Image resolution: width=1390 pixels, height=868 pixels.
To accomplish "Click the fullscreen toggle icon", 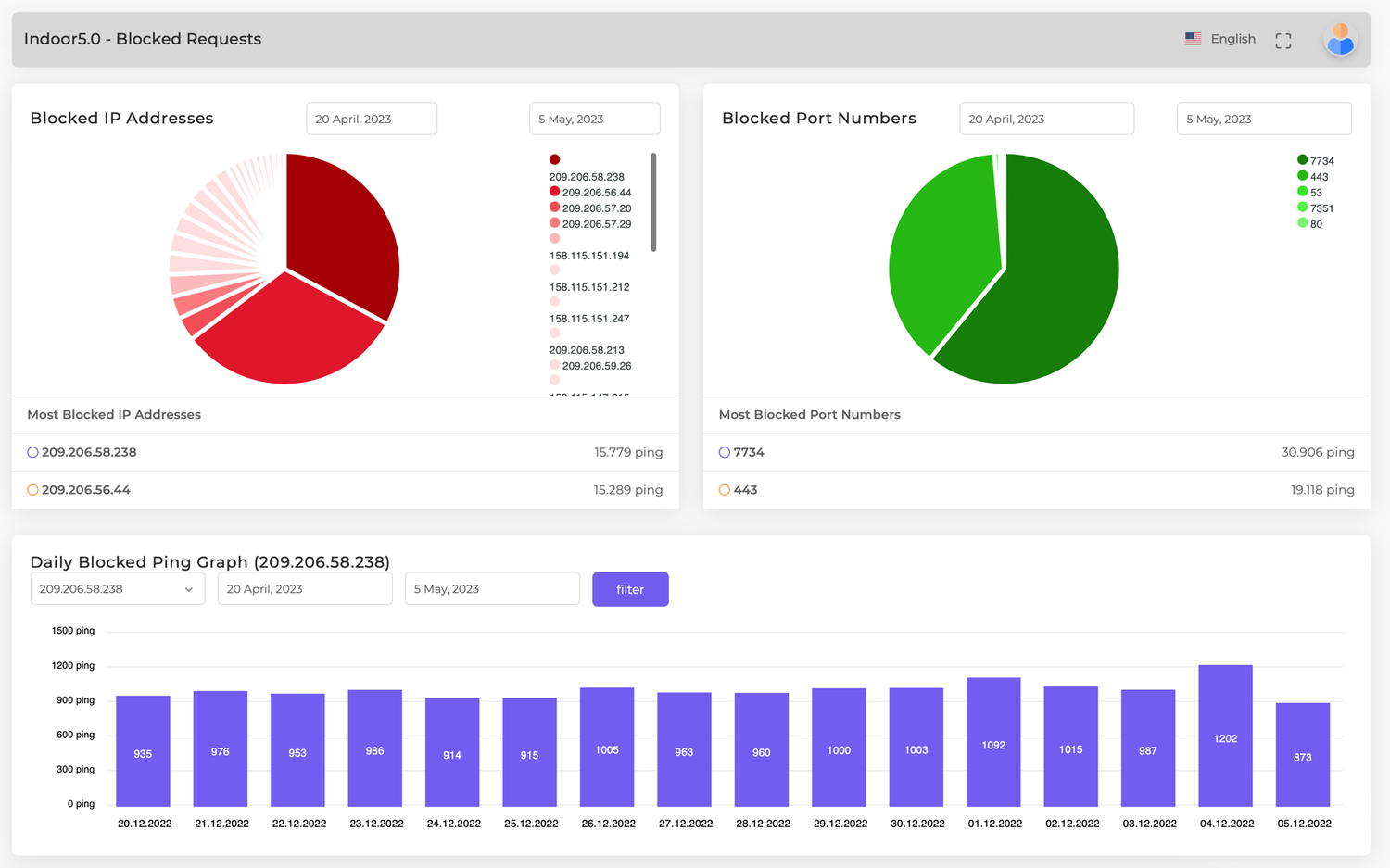I will pyautogui.click(x=1283, y=40).
